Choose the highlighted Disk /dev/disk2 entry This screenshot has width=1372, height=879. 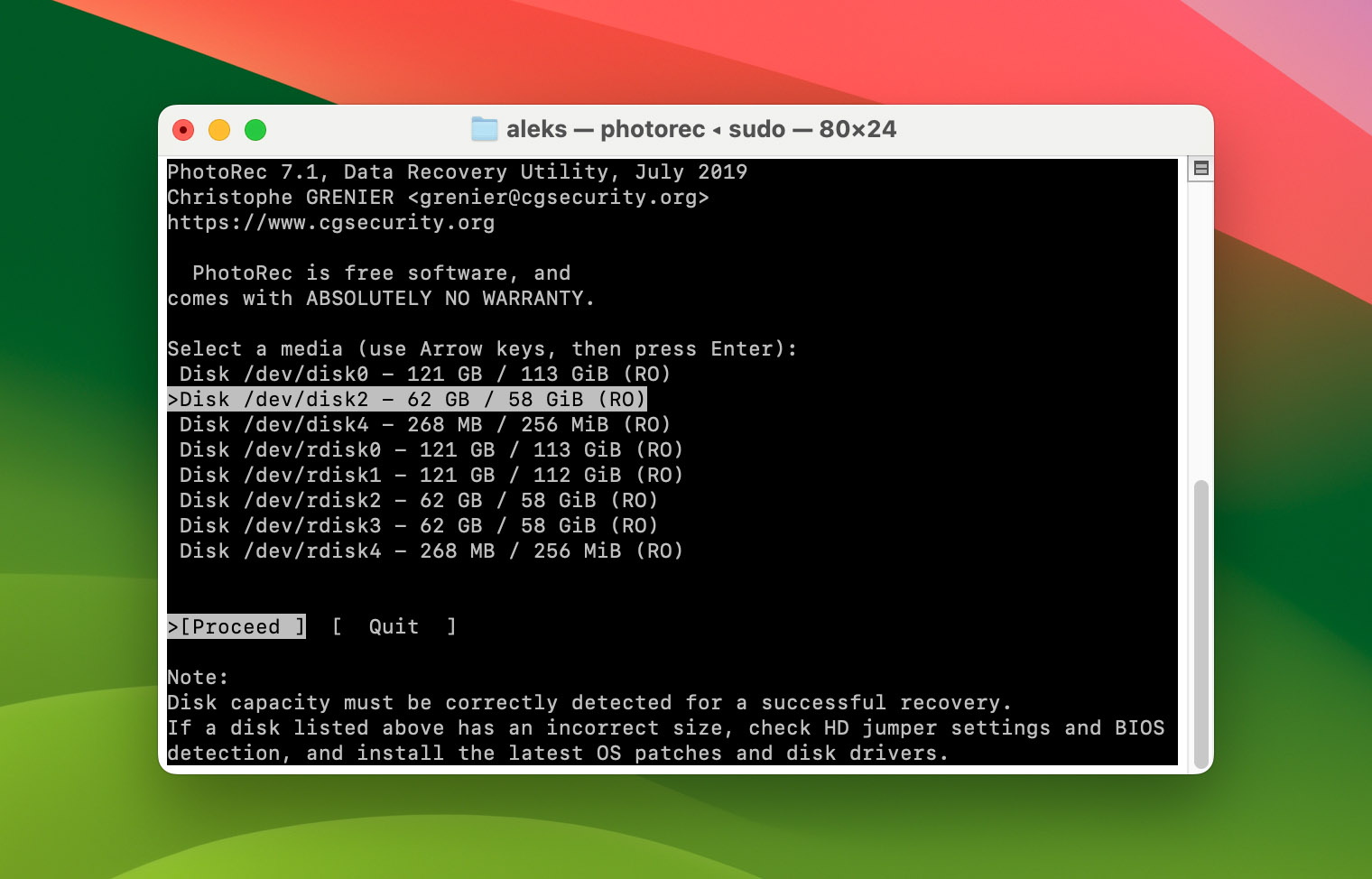point(407,399)
